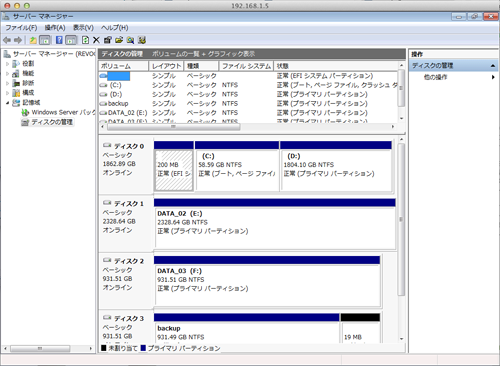This screenshot has width=500, height=366.
Task: Click the 構成 node icon in tree
Action: [x=16, y=93]
